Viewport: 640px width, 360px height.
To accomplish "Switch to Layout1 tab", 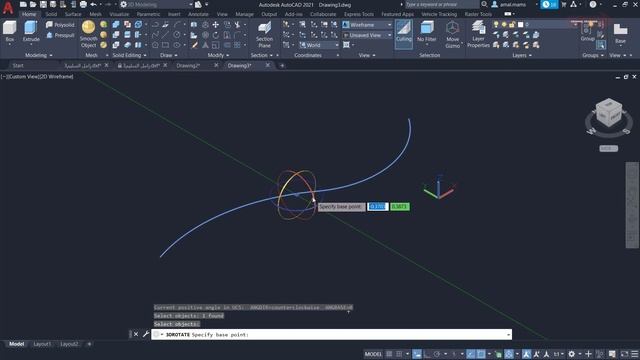I will tap(42, 344).
